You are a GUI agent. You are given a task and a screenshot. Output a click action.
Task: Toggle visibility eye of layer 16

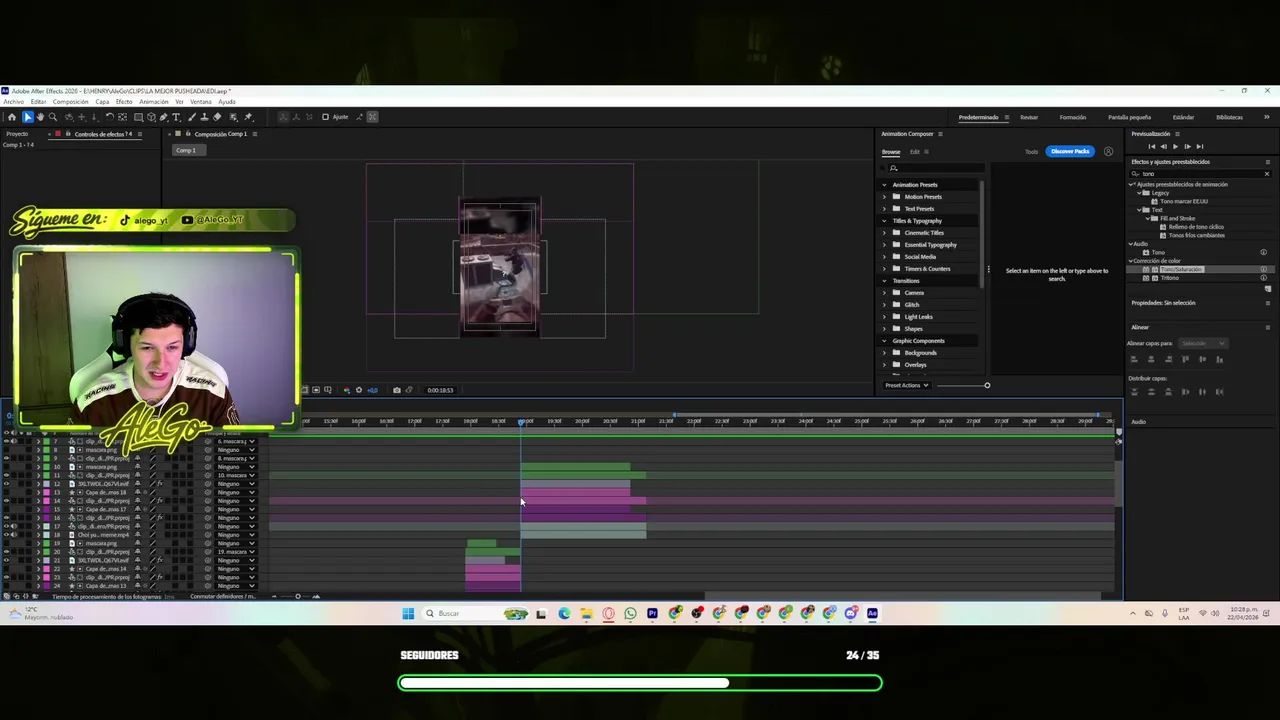pos(7,518)
